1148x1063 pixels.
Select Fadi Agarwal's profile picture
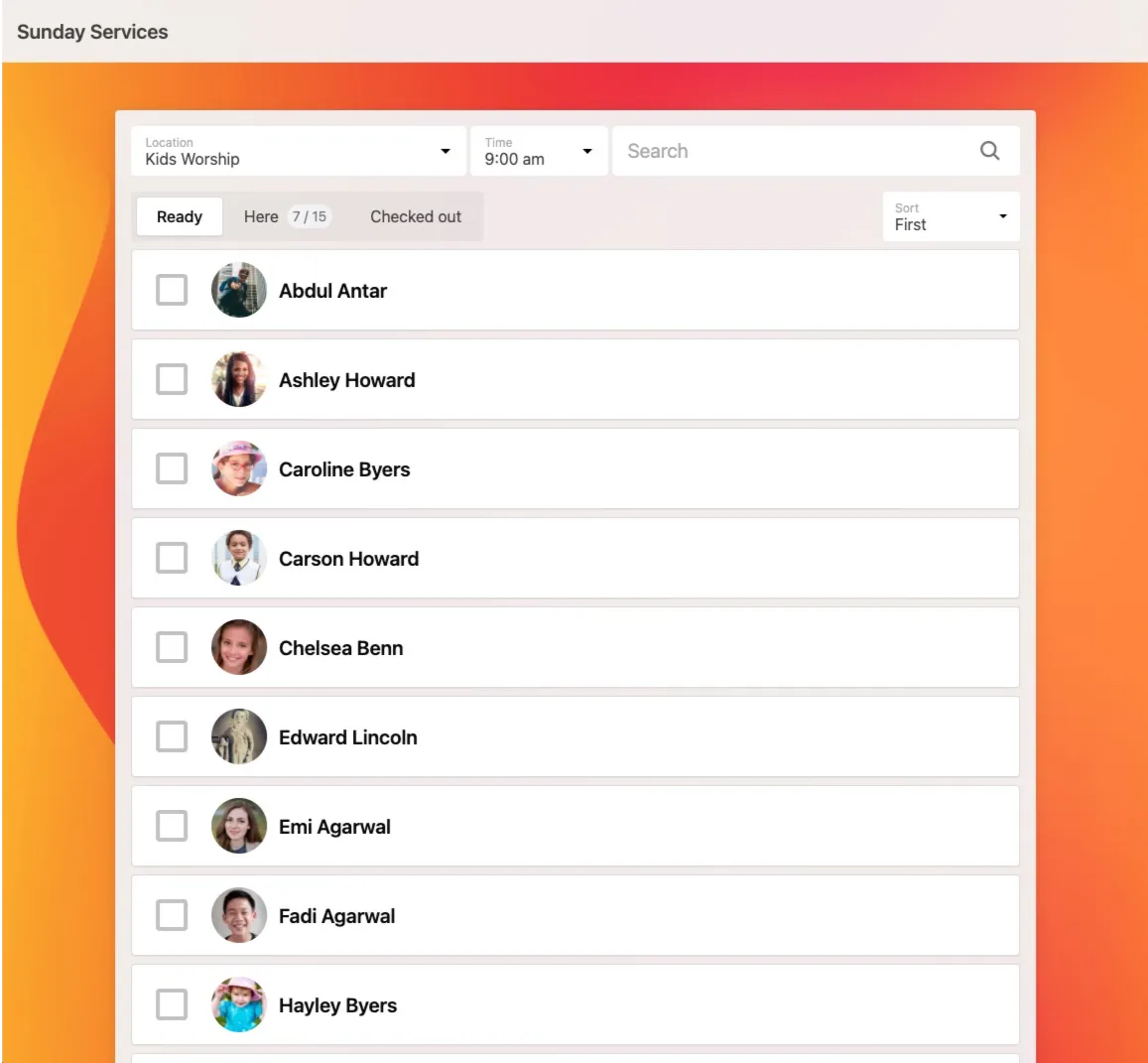(239, 916)
